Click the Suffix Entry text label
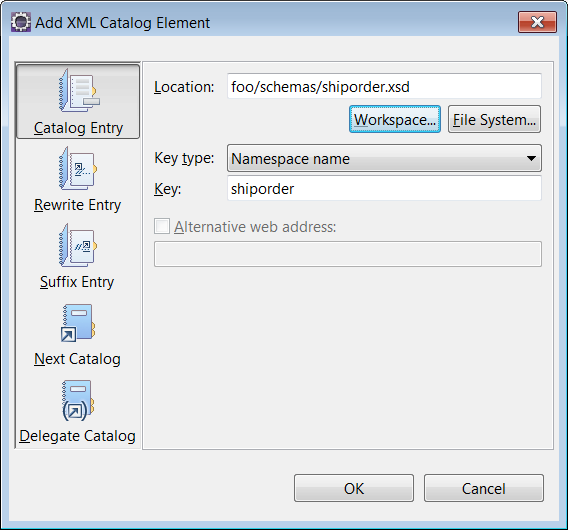Screen dimensions: 568x530 coord(77,282)
